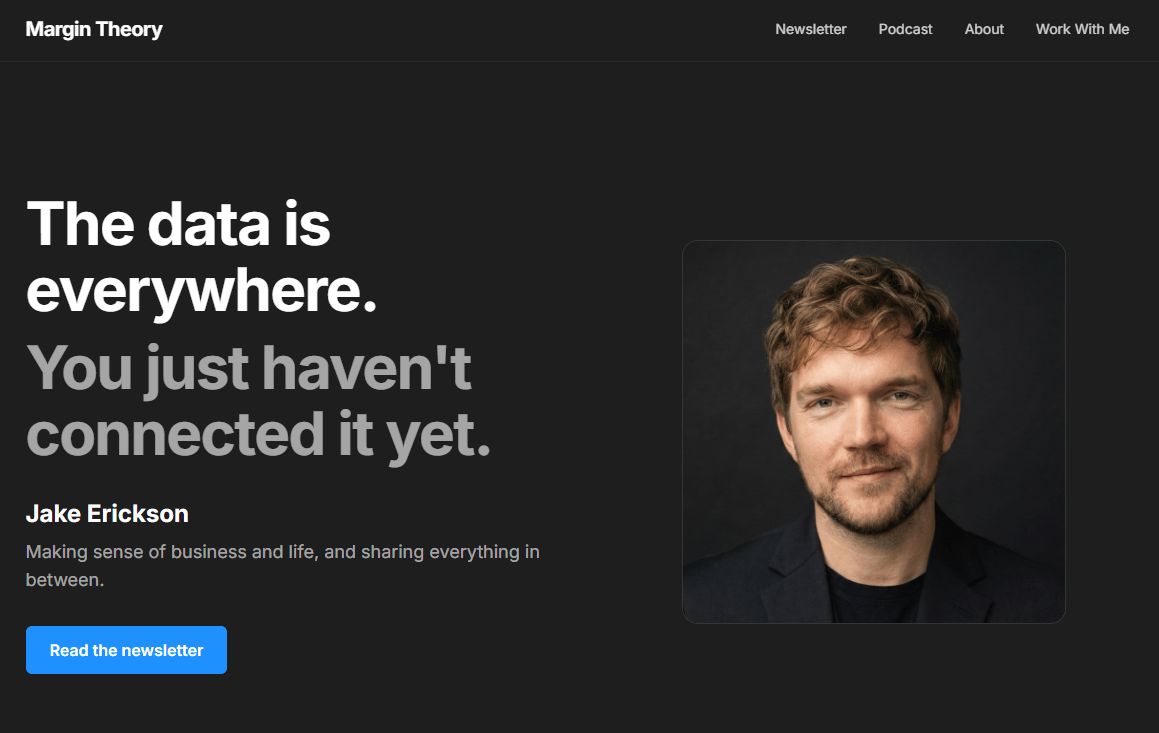
Task: Click the gray 'You just haven't connected it yet.' text
Action: (x=259, y=401)
